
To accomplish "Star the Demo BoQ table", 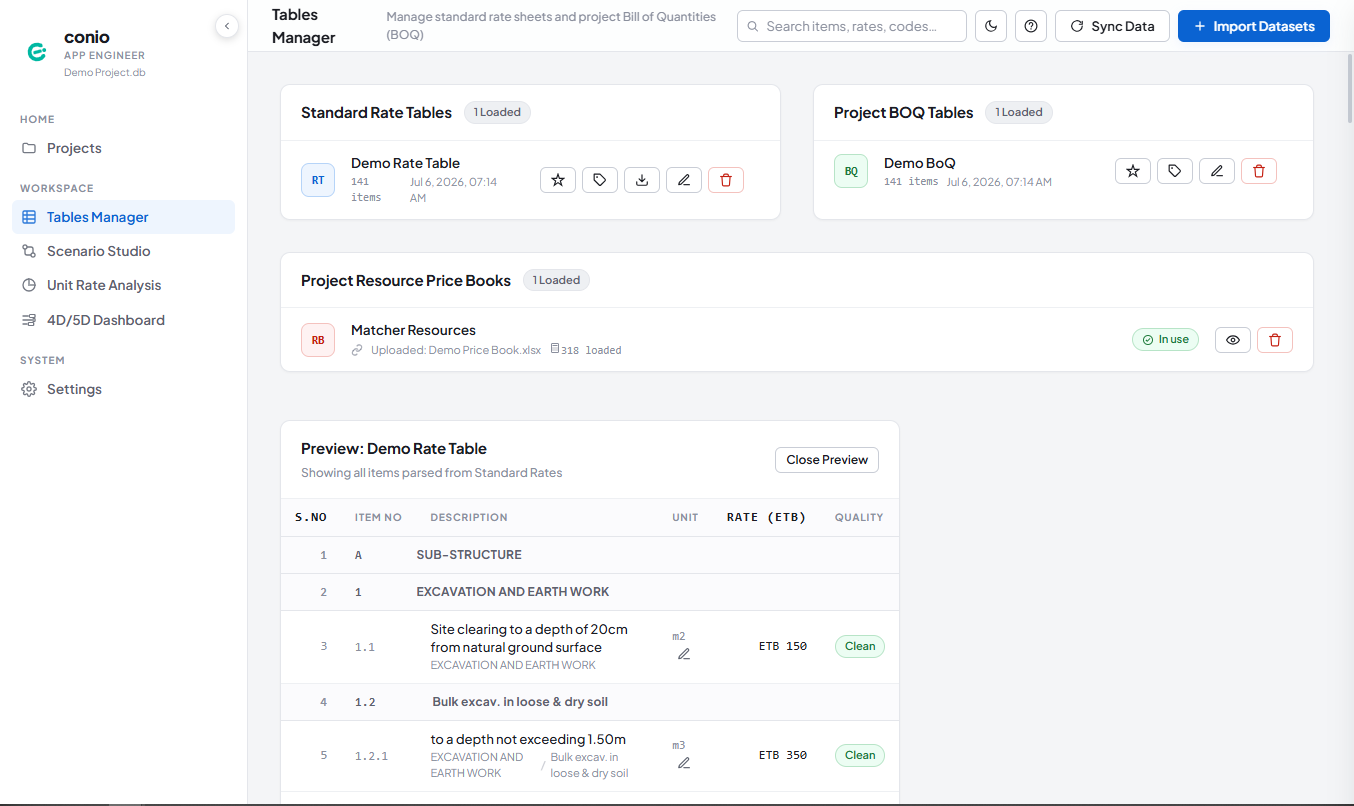I will [1133, 171].
